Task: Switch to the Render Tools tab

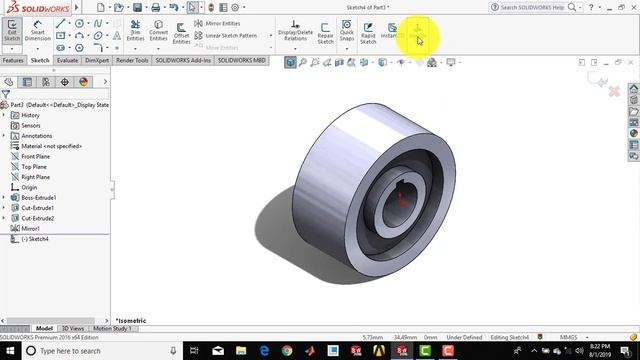Action: 132,60
